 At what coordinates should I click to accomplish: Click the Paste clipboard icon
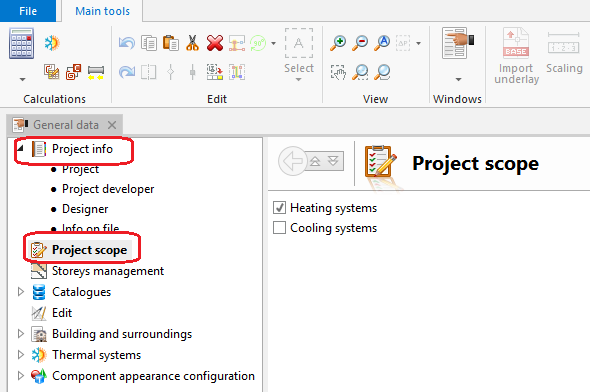170,43
